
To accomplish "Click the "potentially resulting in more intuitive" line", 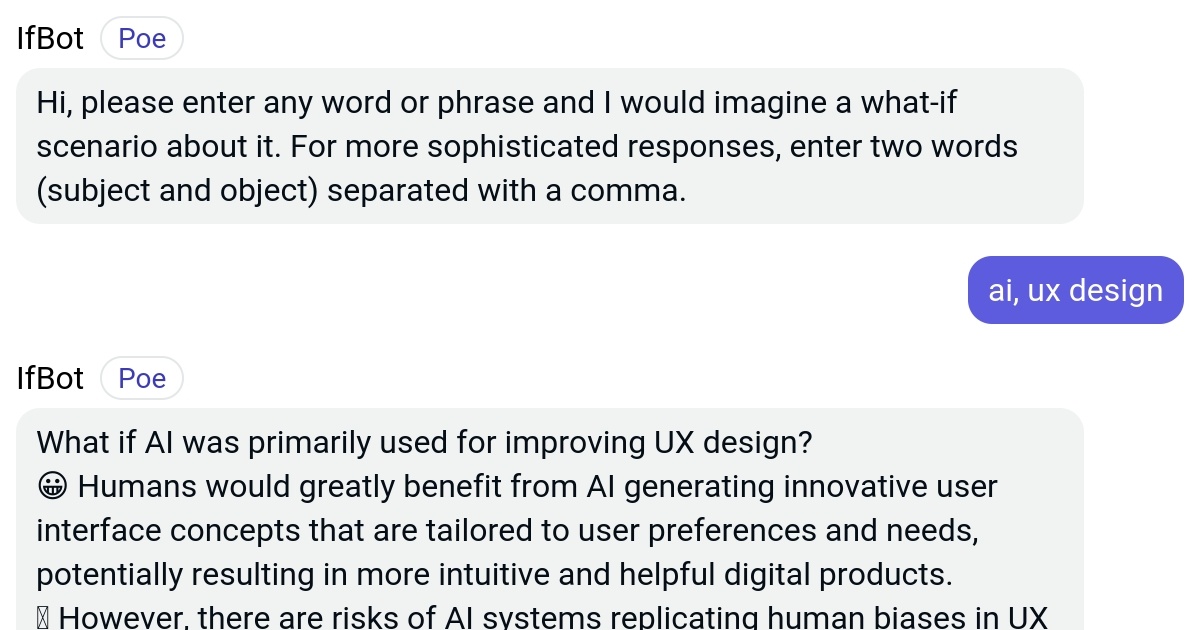I will pos(493,574).
